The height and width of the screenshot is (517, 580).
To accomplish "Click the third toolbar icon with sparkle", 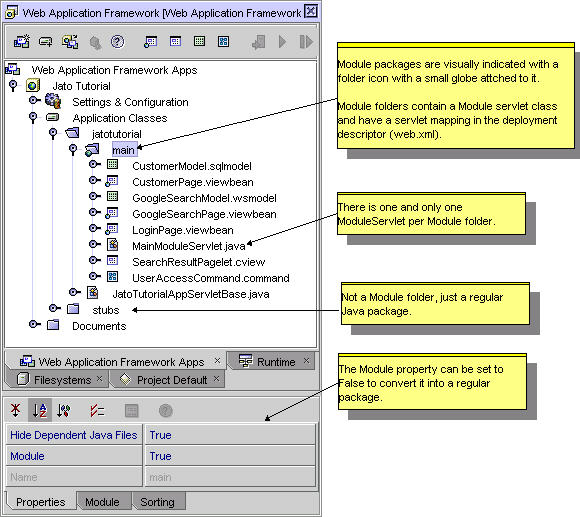I will 70,41.
